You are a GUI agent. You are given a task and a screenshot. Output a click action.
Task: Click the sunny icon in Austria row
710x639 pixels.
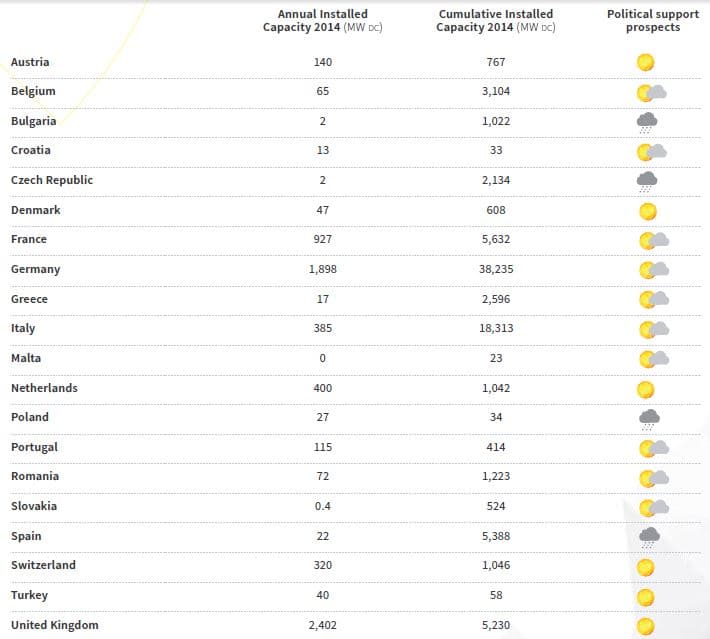click(x=646, y=63)
